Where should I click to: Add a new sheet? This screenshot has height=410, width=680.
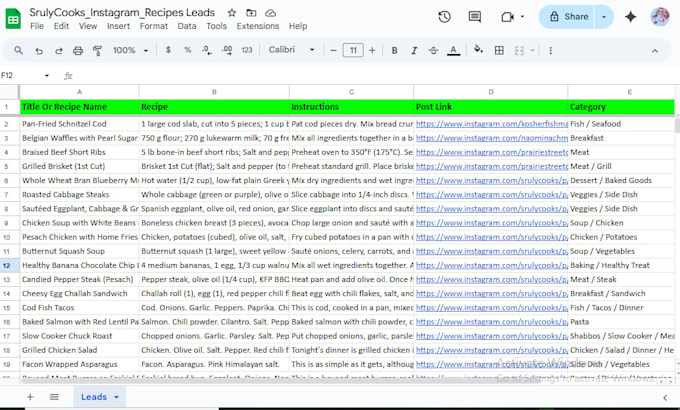coord(30,397)
